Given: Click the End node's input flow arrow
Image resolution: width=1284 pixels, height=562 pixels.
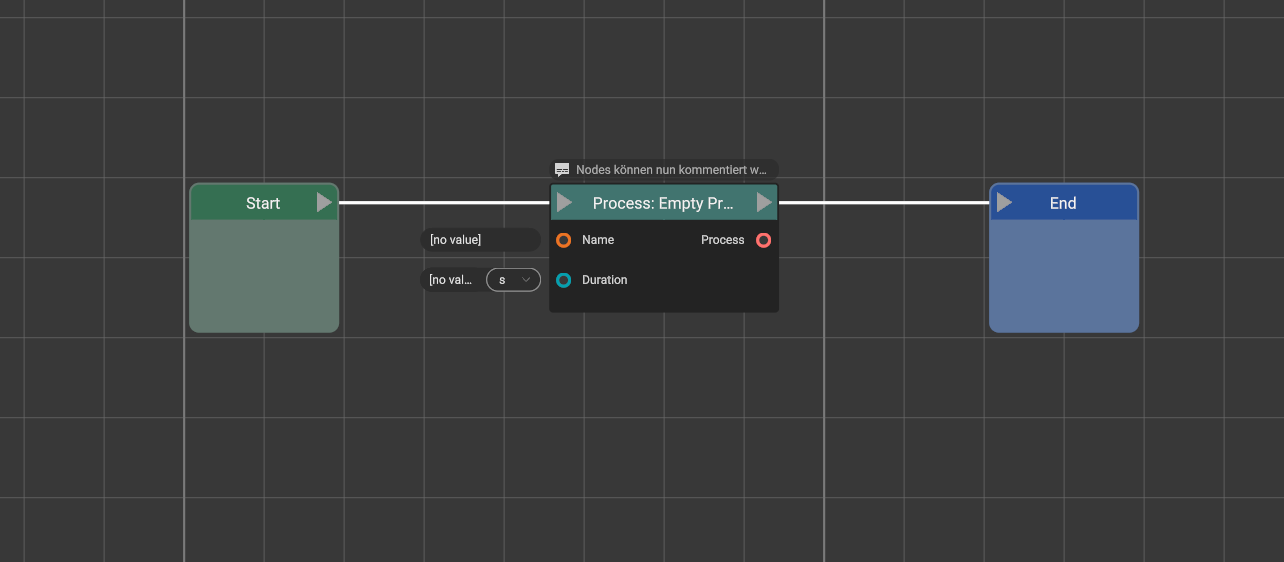Looking at the screenshot, I should click(x=1004, y=203).
